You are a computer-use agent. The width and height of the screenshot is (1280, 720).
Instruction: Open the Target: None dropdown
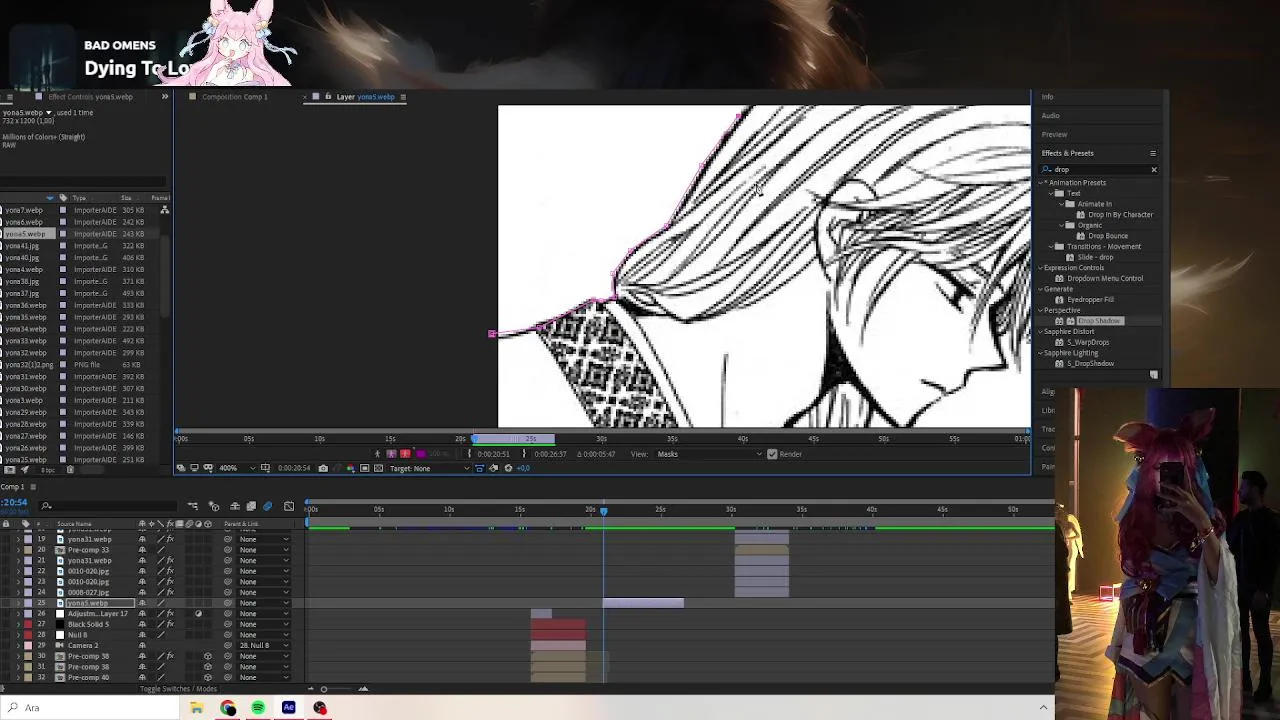429,468
